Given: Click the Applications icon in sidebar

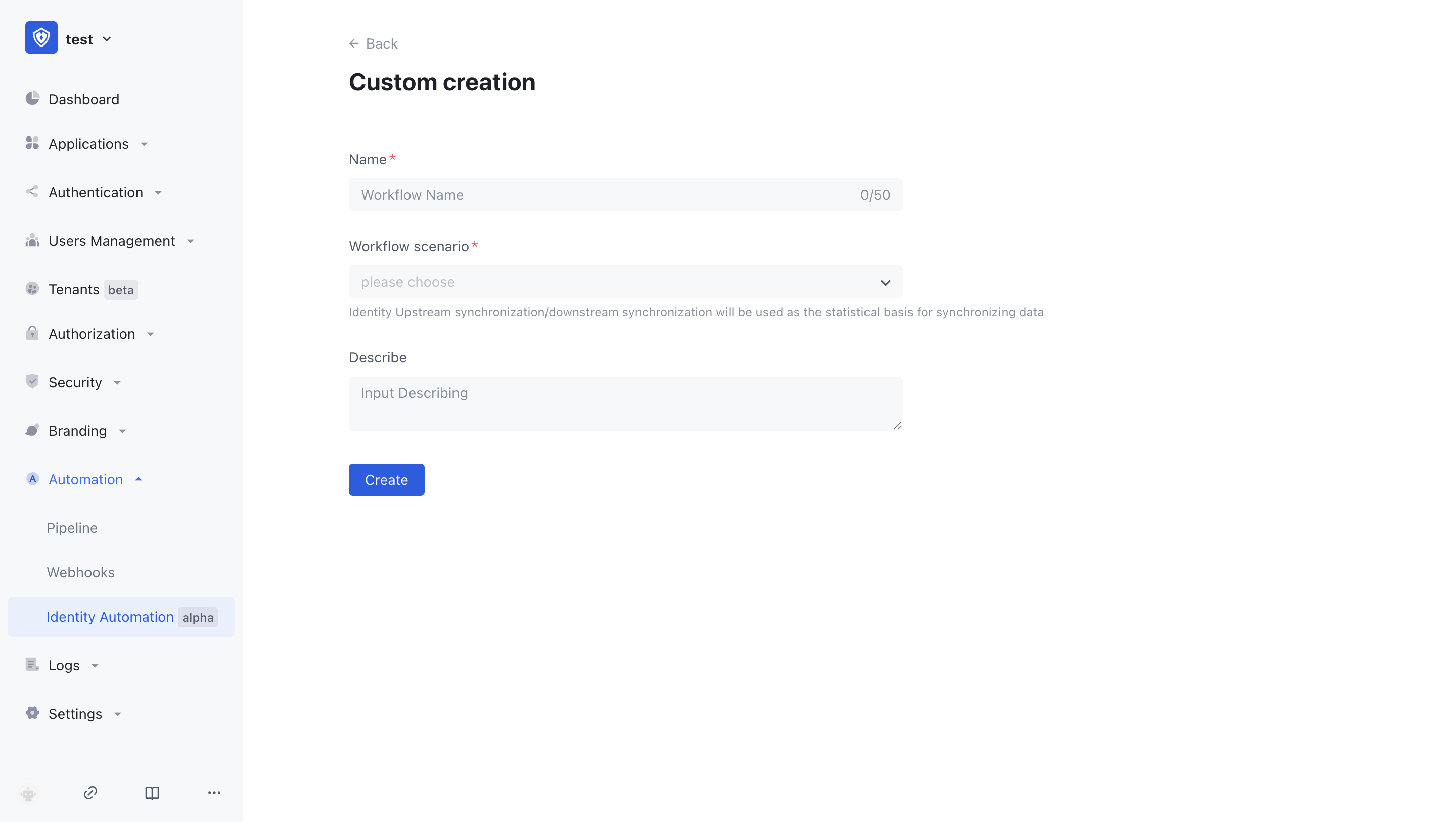Looking at the screenshot, I should (32, 143).
